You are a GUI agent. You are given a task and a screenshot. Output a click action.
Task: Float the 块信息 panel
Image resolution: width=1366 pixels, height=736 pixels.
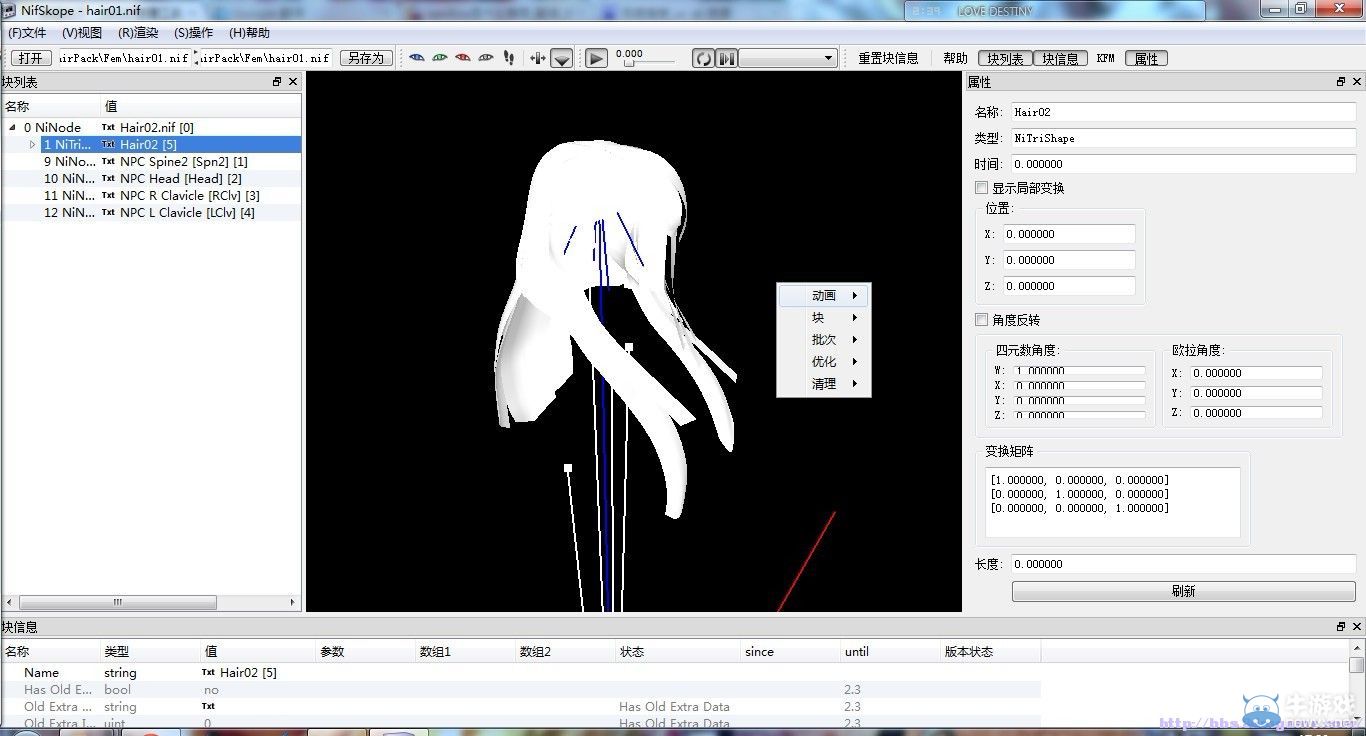pos(1341,627)
